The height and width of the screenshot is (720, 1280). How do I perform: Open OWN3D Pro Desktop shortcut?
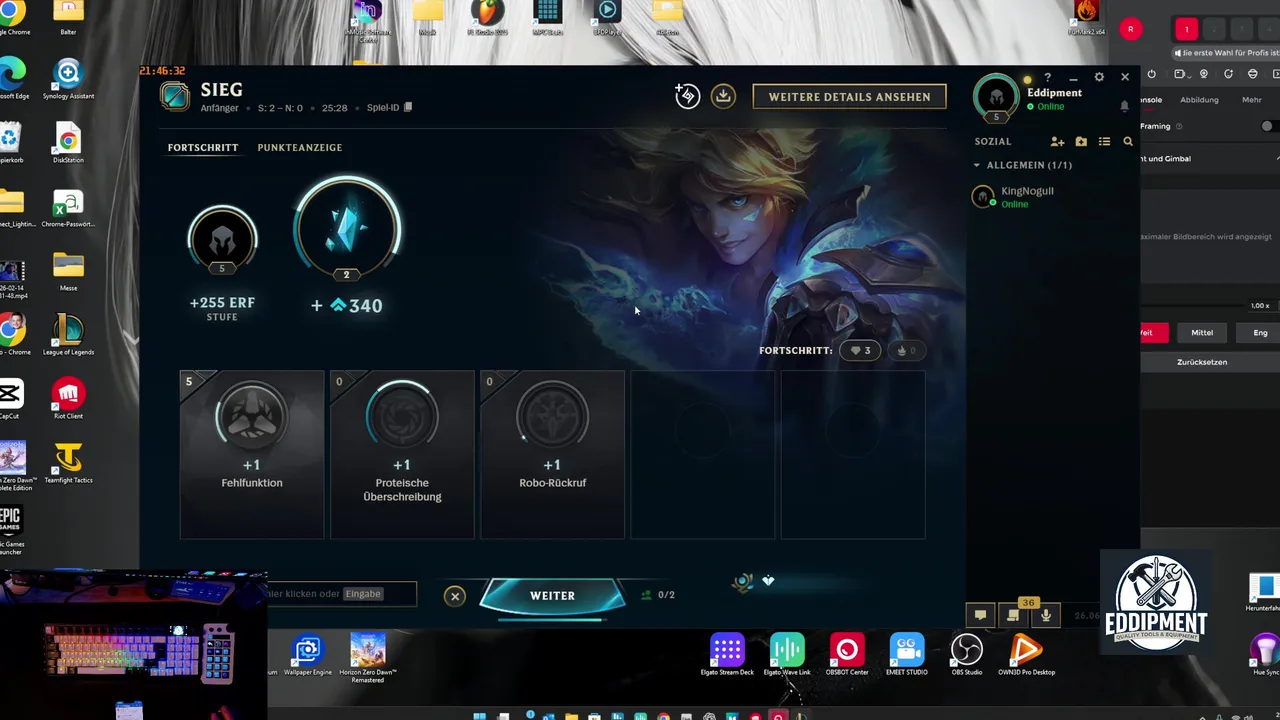[x=1026, y=655]
